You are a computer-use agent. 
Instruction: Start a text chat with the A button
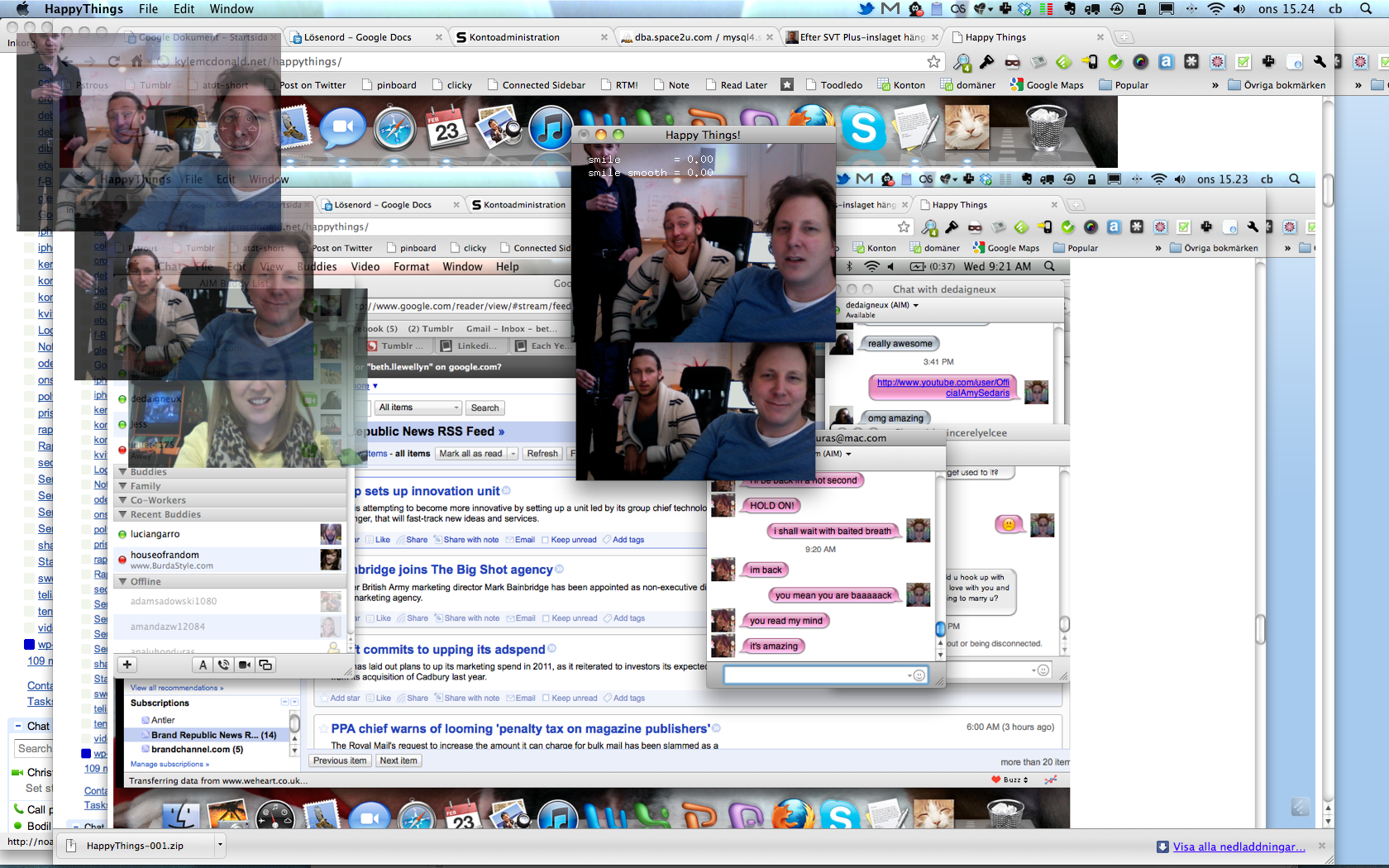tap(203, 665)
